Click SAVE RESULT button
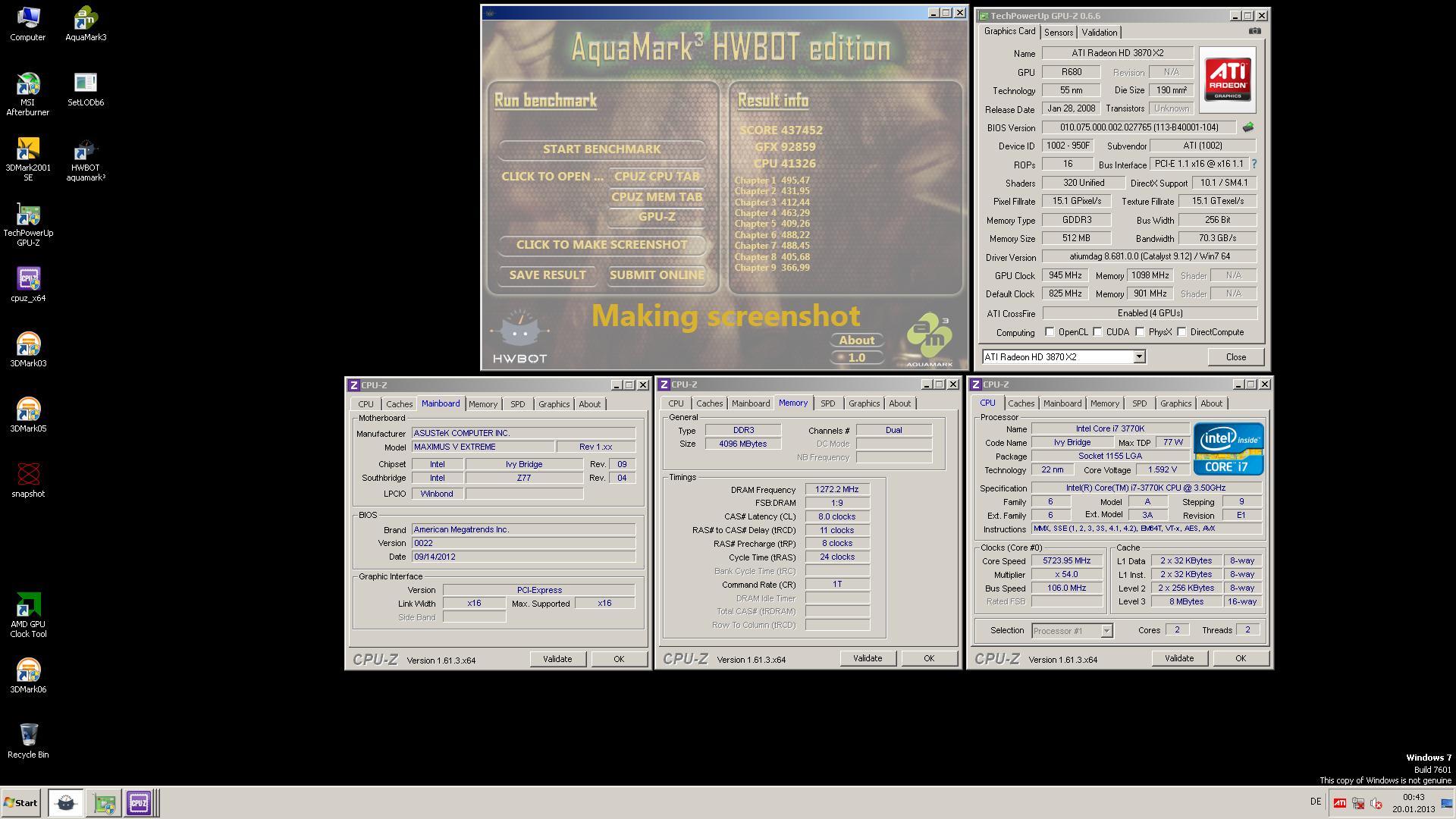 (x=548, y=275)
